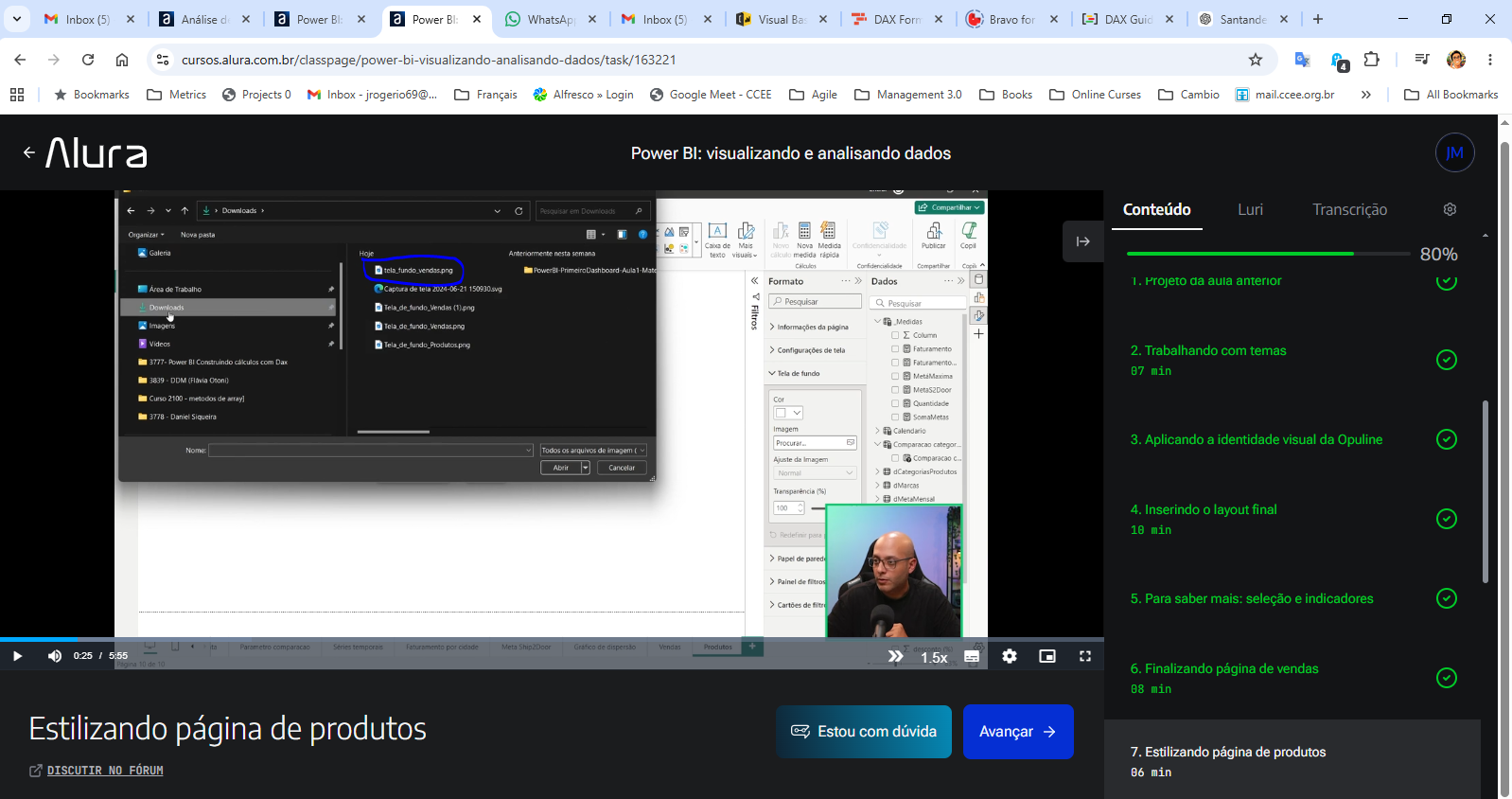Open the Alfresco Login bookmark

[584, 95]
